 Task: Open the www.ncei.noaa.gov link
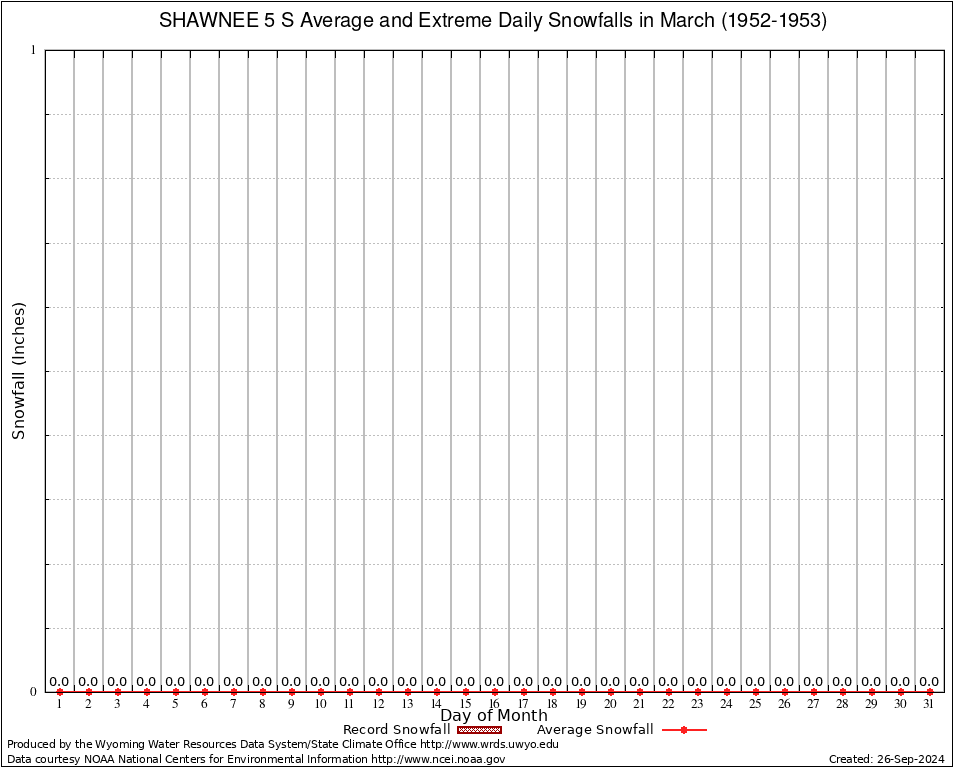point(438,759)
